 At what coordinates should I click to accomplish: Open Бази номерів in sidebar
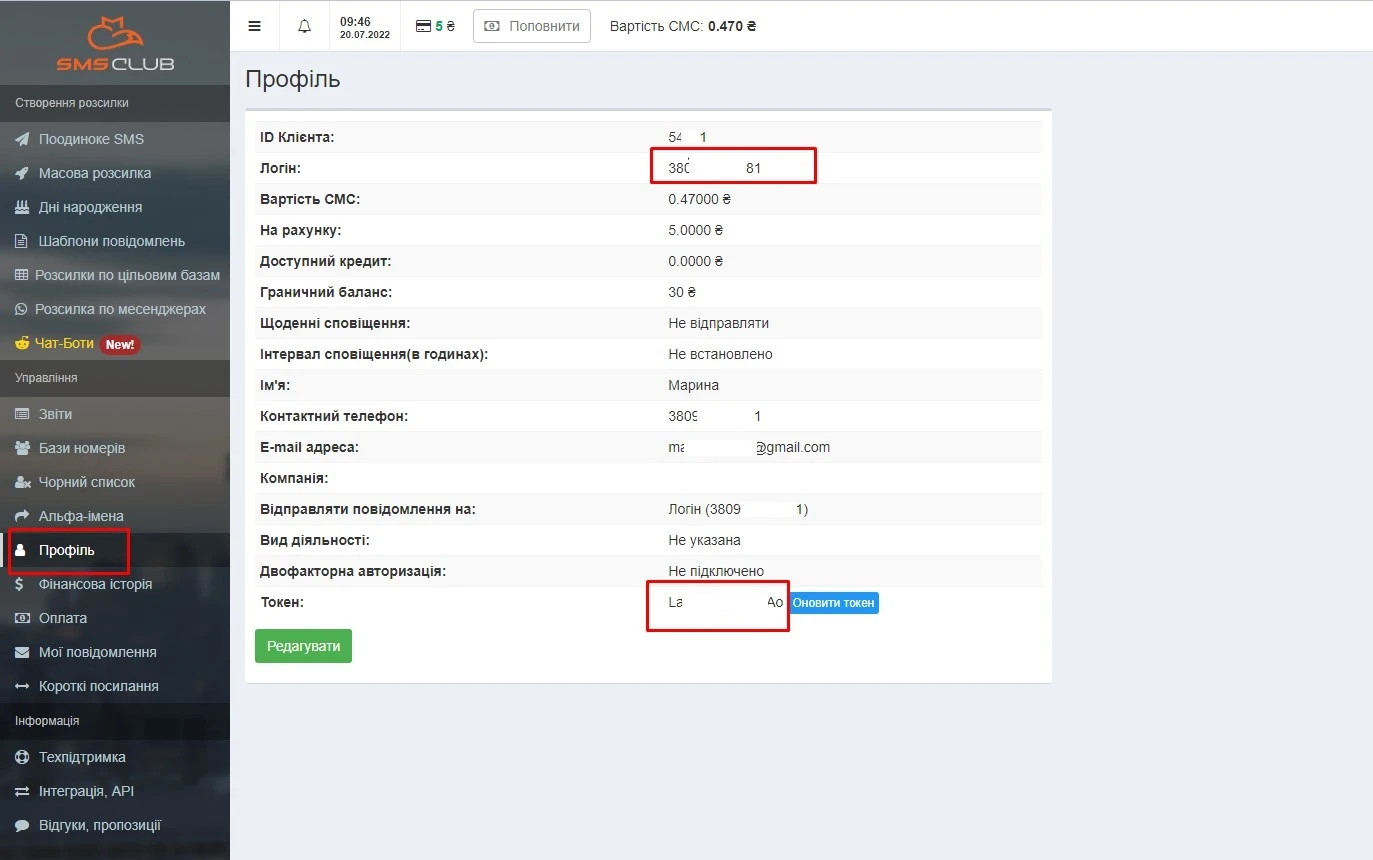(81, 448)
